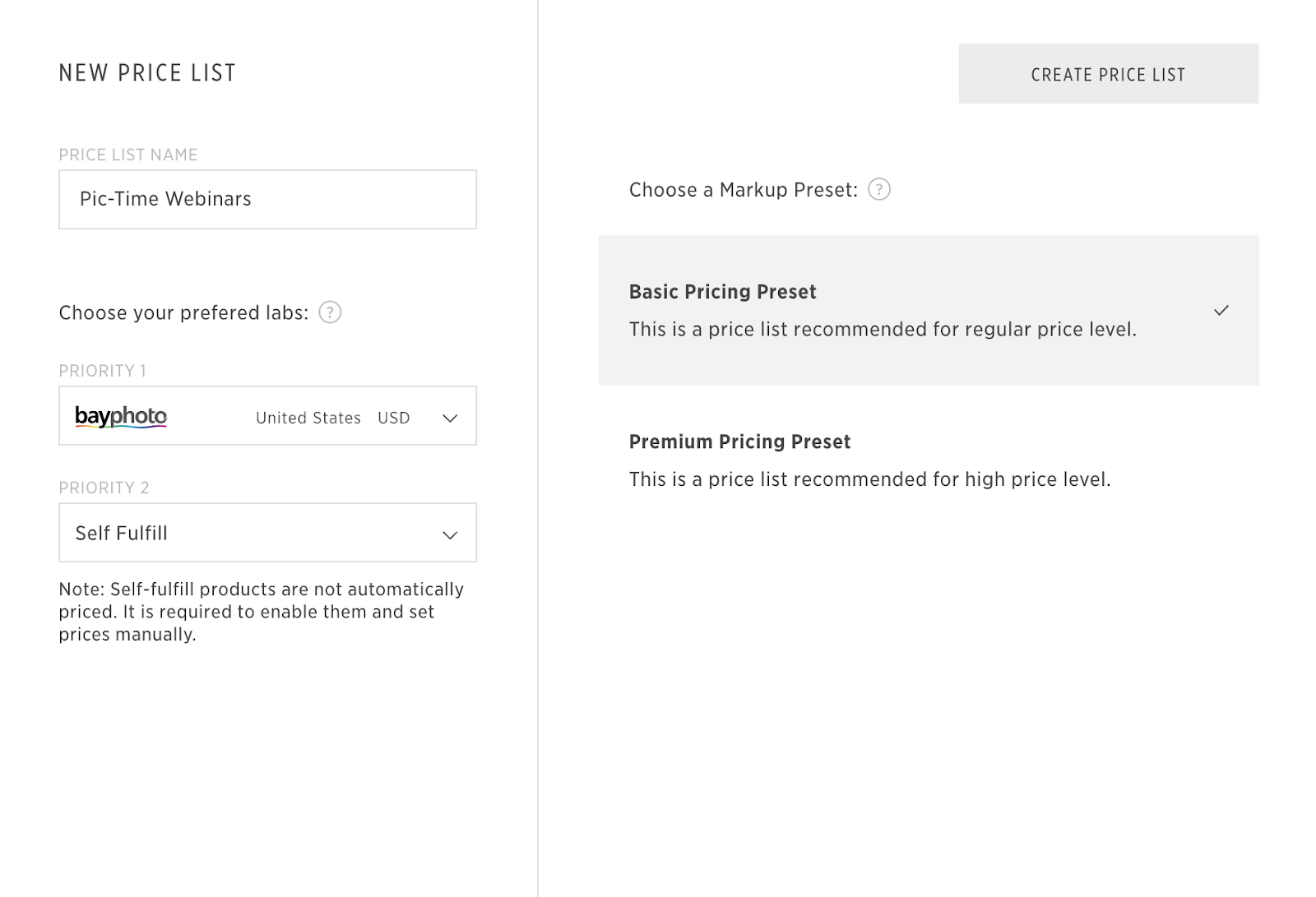Expand Priority 1 lab chevron arrow
The image size is (1316, 897).
pos(450,418)
